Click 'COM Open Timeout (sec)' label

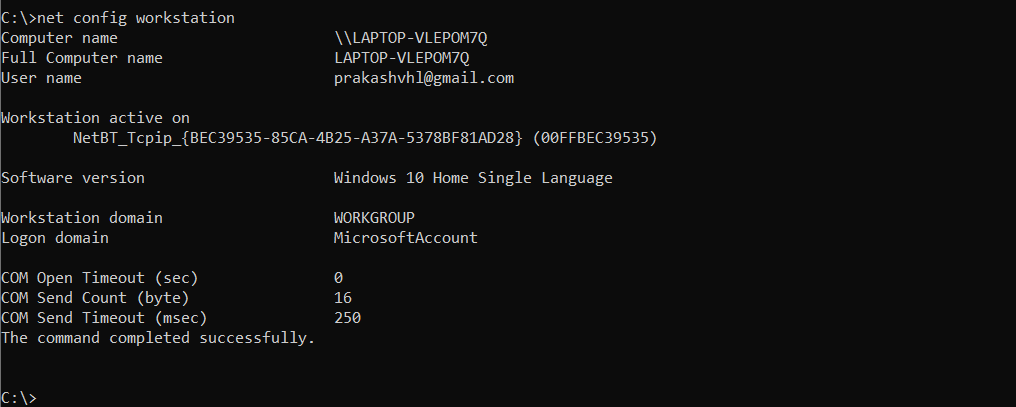[100, 278]
